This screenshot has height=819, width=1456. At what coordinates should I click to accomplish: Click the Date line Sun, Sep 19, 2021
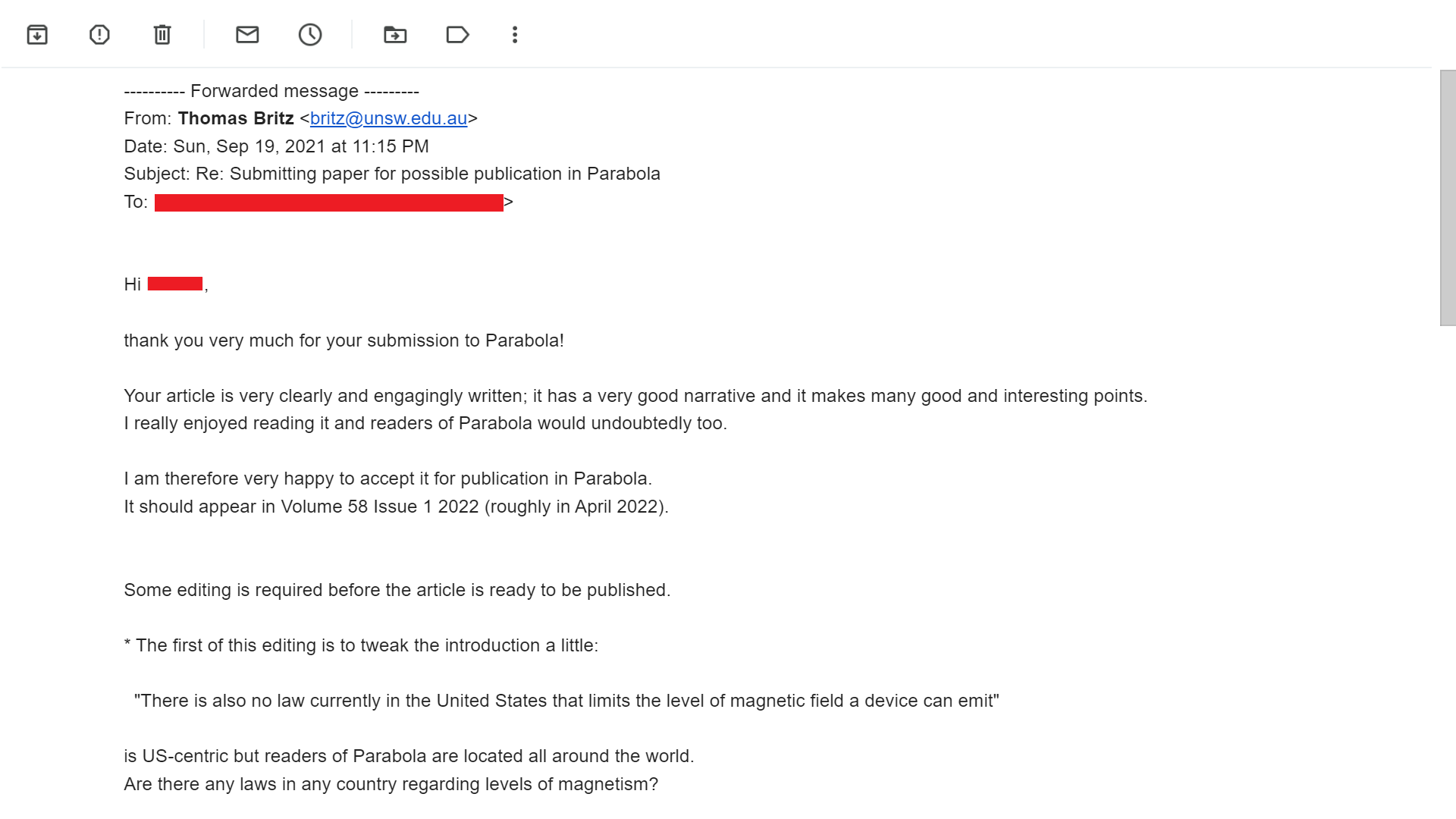(x=276, y=146)
